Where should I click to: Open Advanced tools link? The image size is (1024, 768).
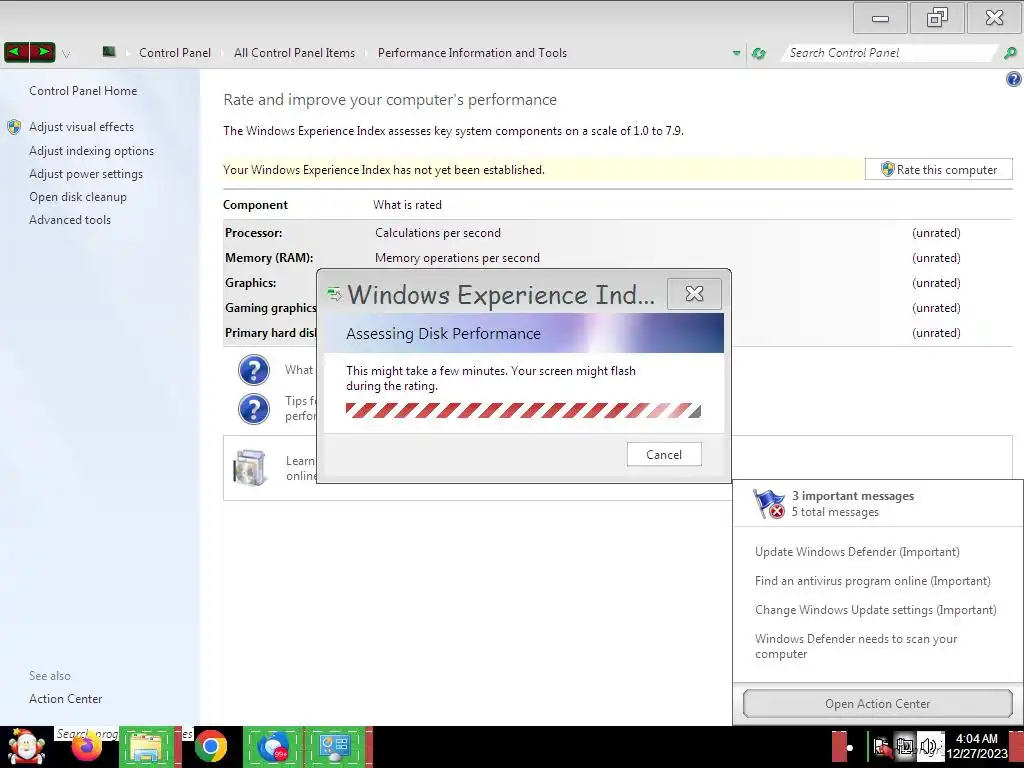tap(70, 220)
